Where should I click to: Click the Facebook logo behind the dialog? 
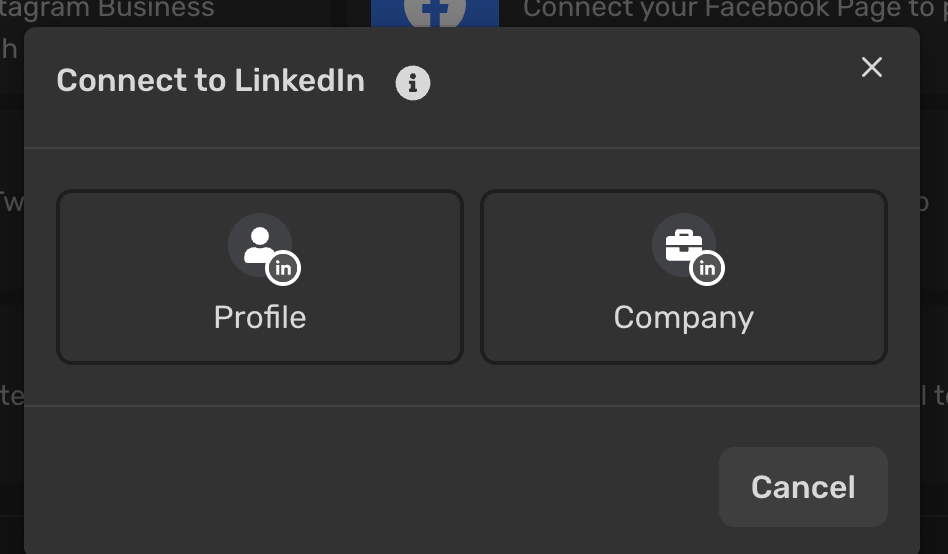(435, 13)
